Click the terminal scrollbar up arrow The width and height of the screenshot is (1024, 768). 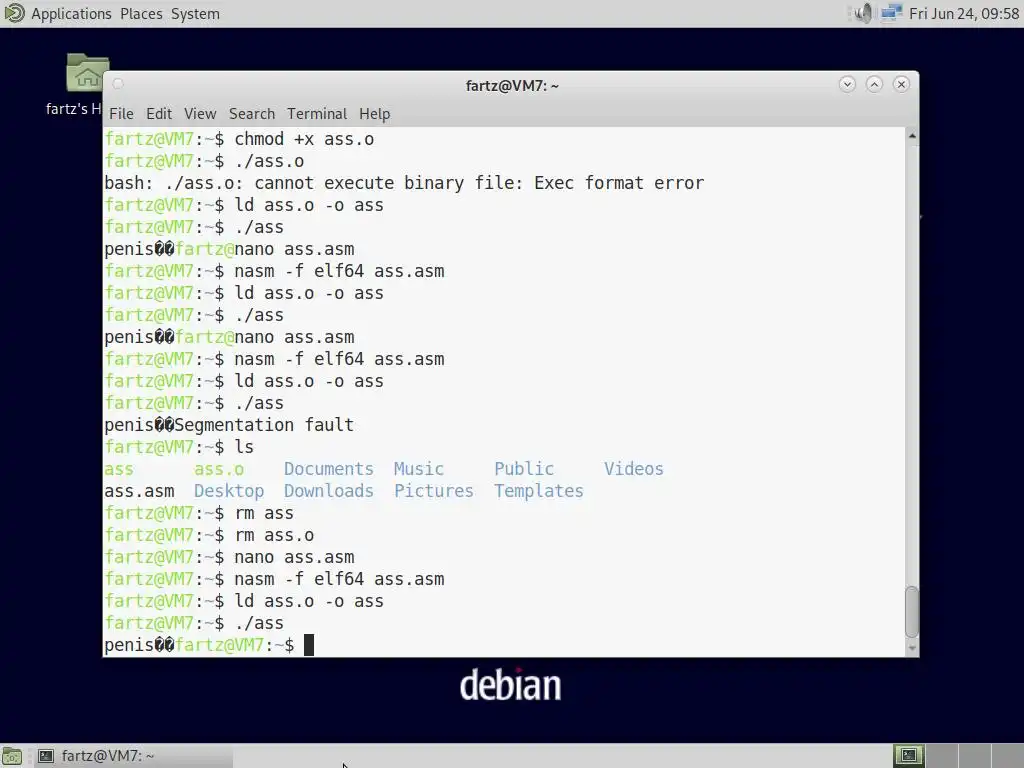tap(912, 136)
